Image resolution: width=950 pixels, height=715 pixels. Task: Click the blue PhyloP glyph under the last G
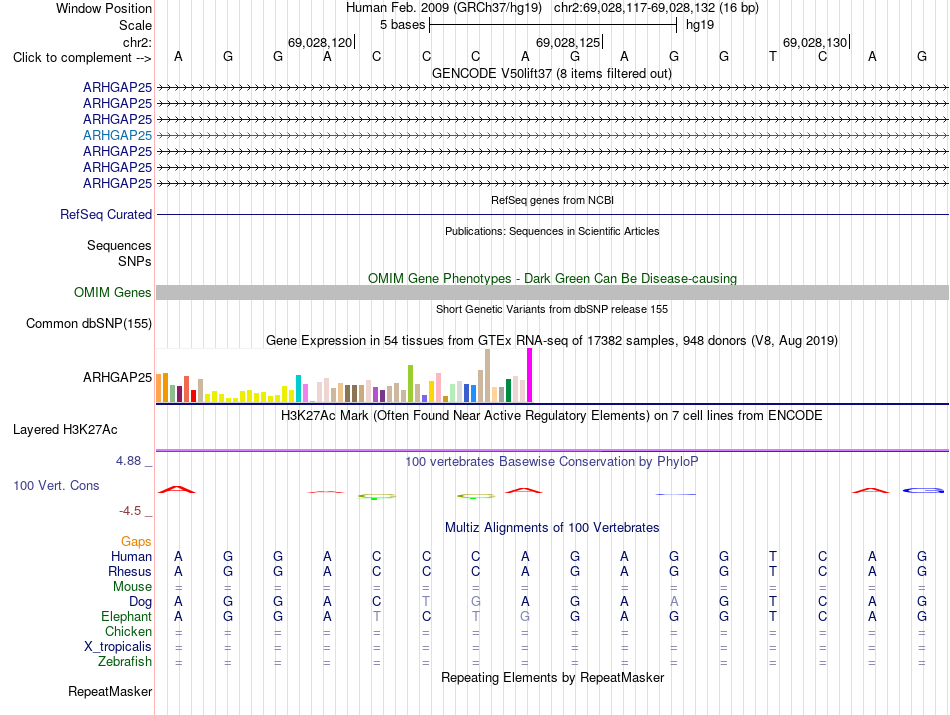click(923, 490)
